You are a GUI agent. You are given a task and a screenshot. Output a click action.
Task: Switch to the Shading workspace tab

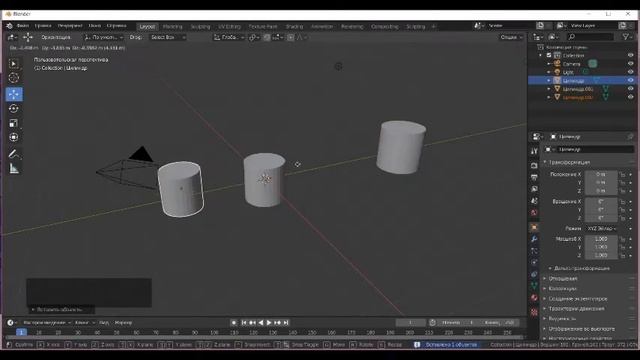tap(294, 27)
